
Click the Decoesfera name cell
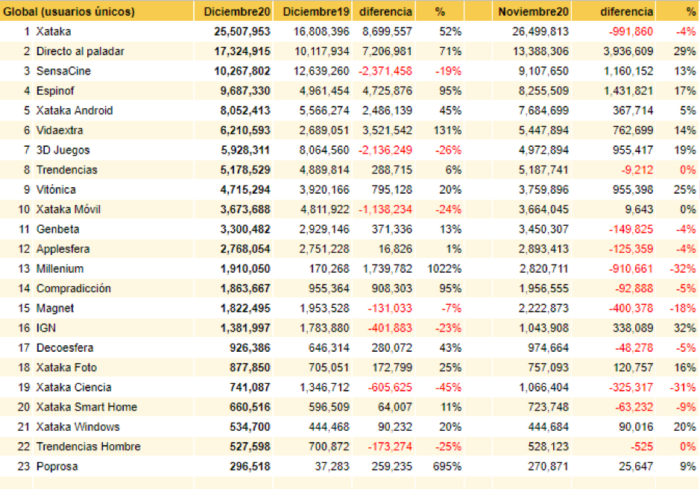pos(65,348)
